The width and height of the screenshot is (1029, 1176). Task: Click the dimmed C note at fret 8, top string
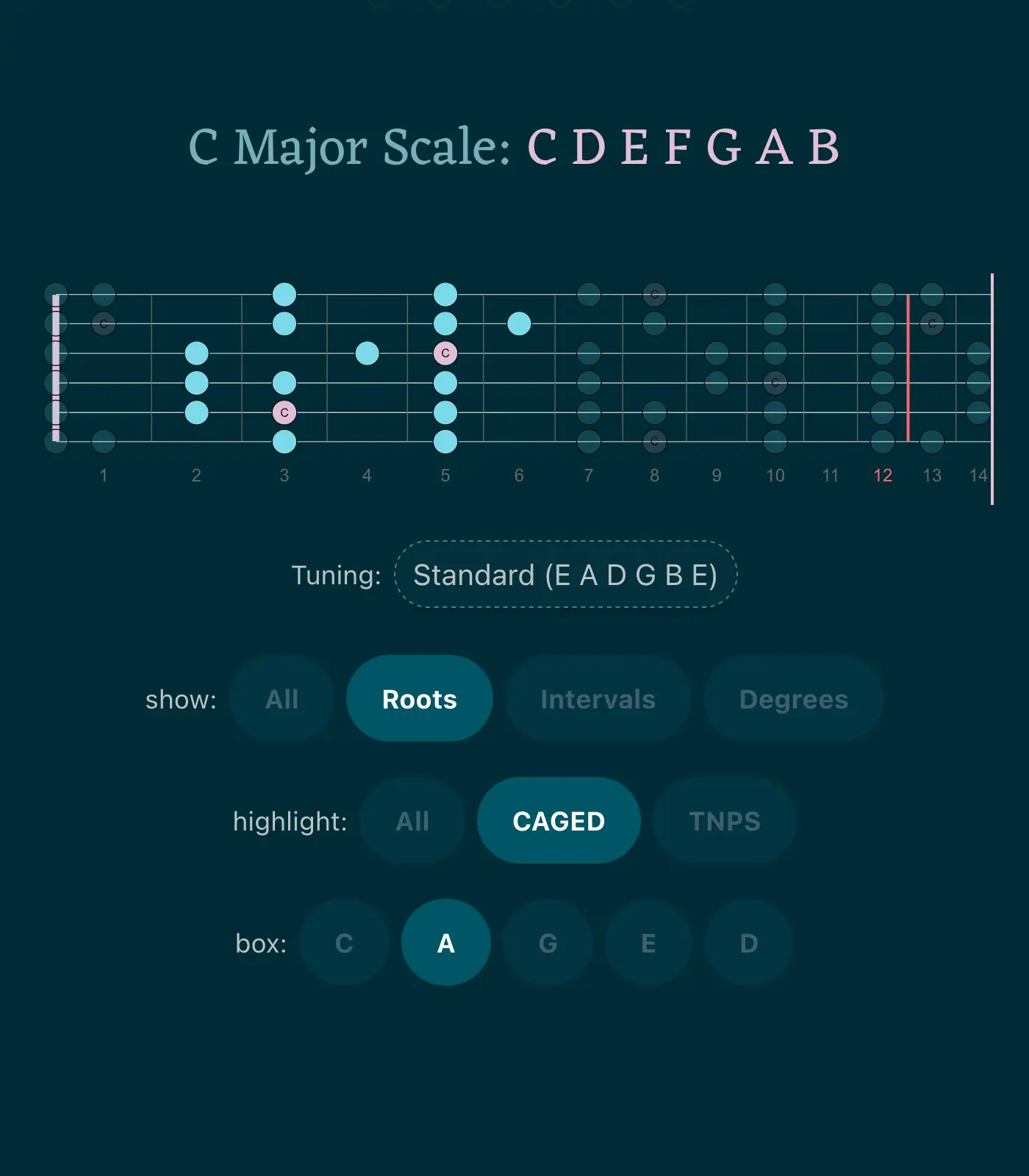pyautogui.click(x=653, y=293)
